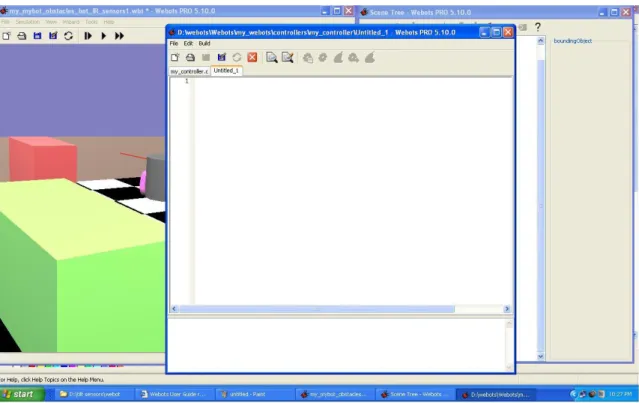Click Save world as icon in main toolbar
The height and width of the screenshot is (403, 639).
point(53,36)
